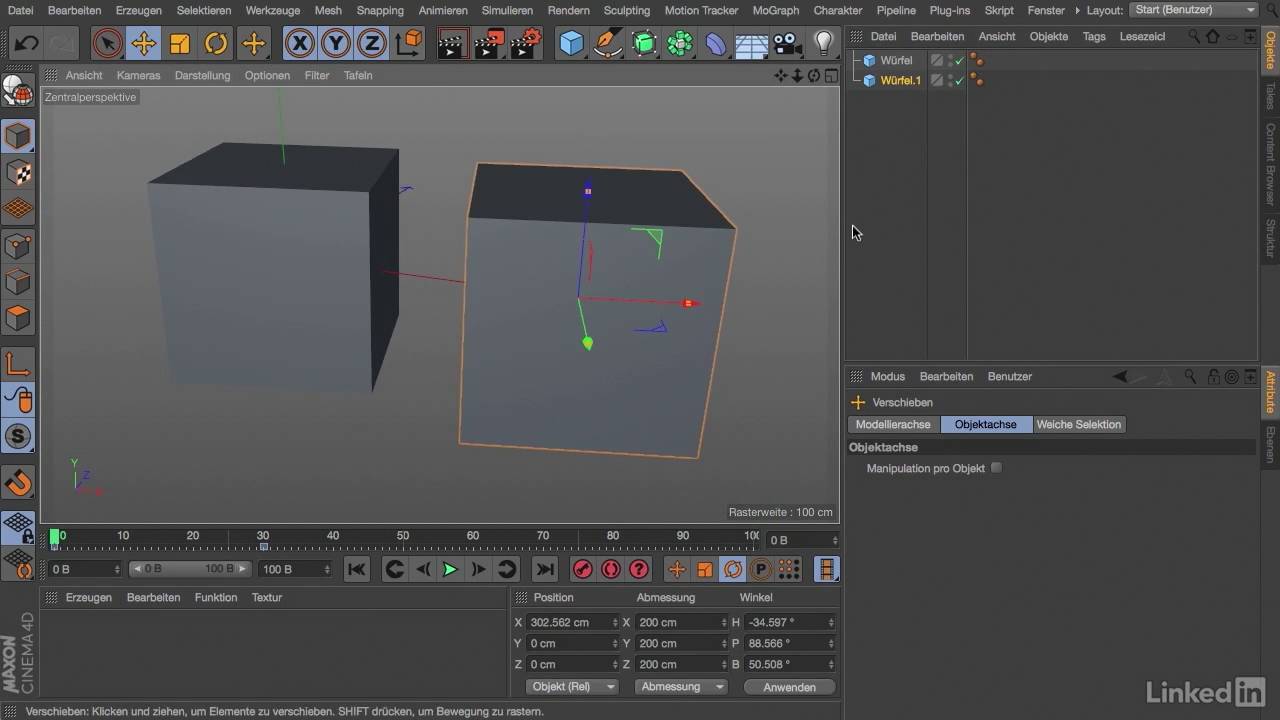
Task: Open the render settings clapperboard icon
Action: pos(527,44)
